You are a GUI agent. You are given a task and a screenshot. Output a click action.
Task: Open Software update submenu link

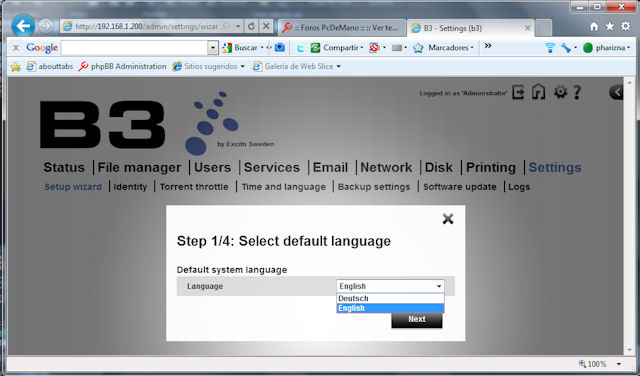(x=460, y=187)
